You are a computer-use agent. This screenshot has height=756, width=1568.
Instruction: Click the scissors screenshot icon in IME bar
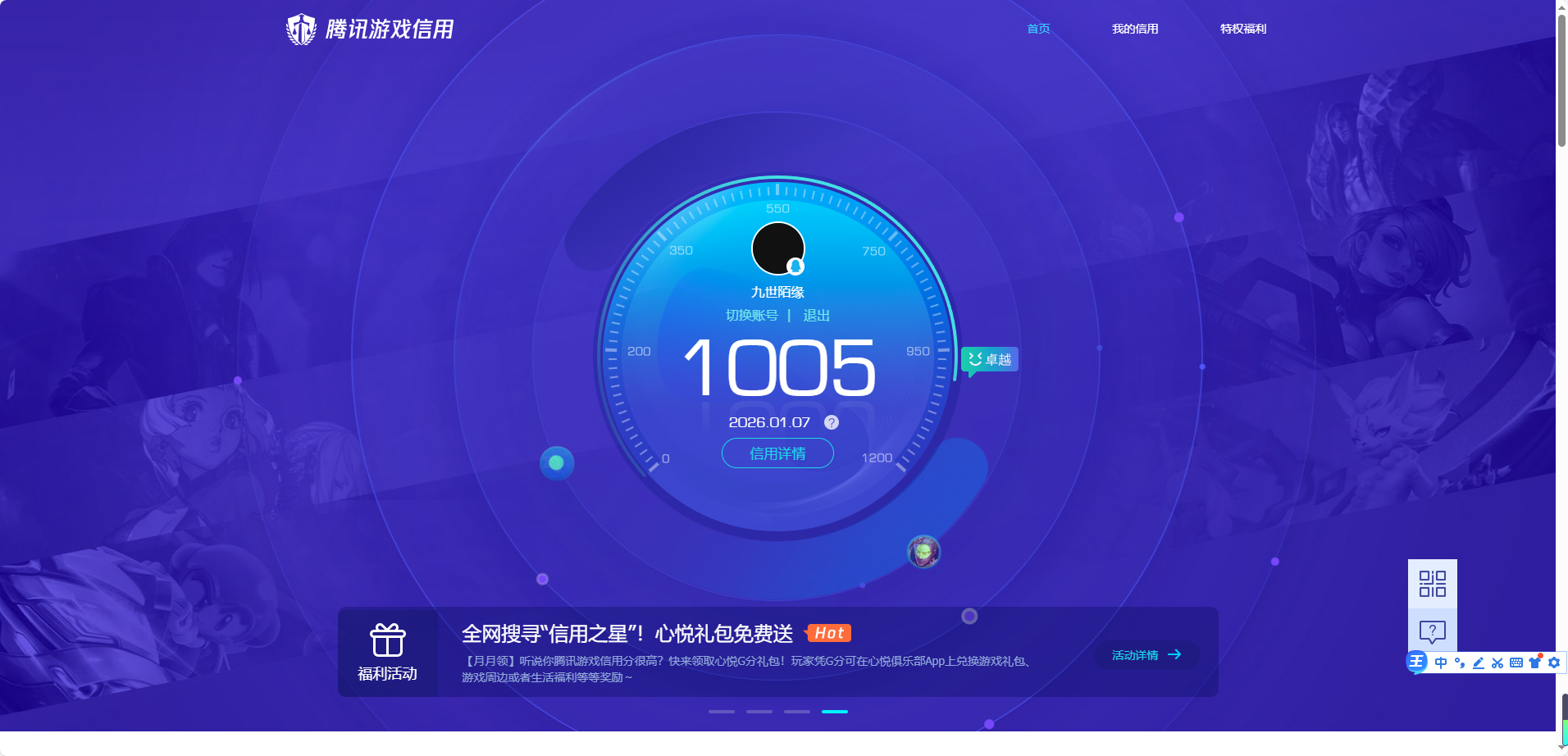pyautogui.click(x=1497, y=663)
